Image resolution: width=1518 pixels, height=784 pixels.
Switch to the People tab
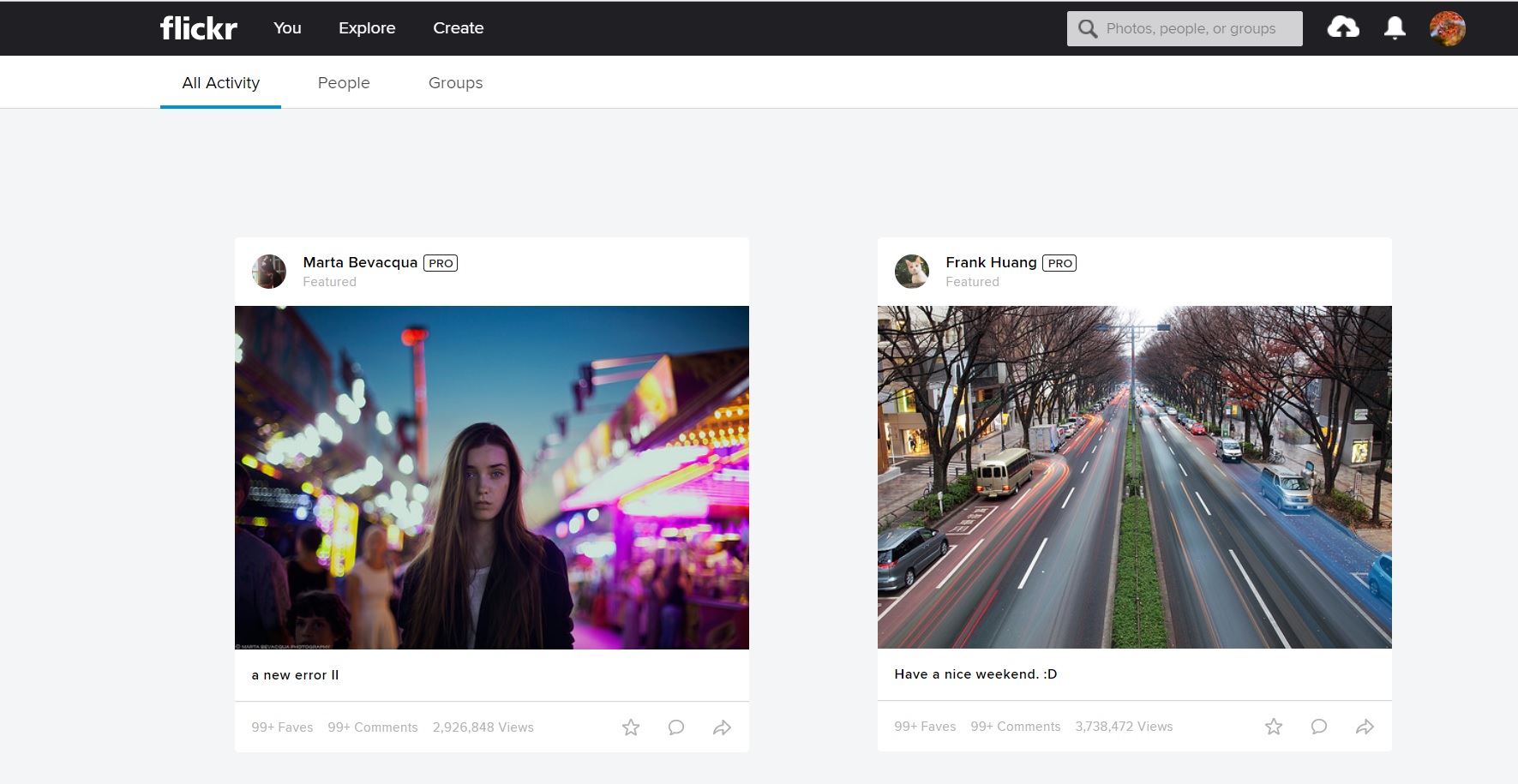click(x=344, y=83)
